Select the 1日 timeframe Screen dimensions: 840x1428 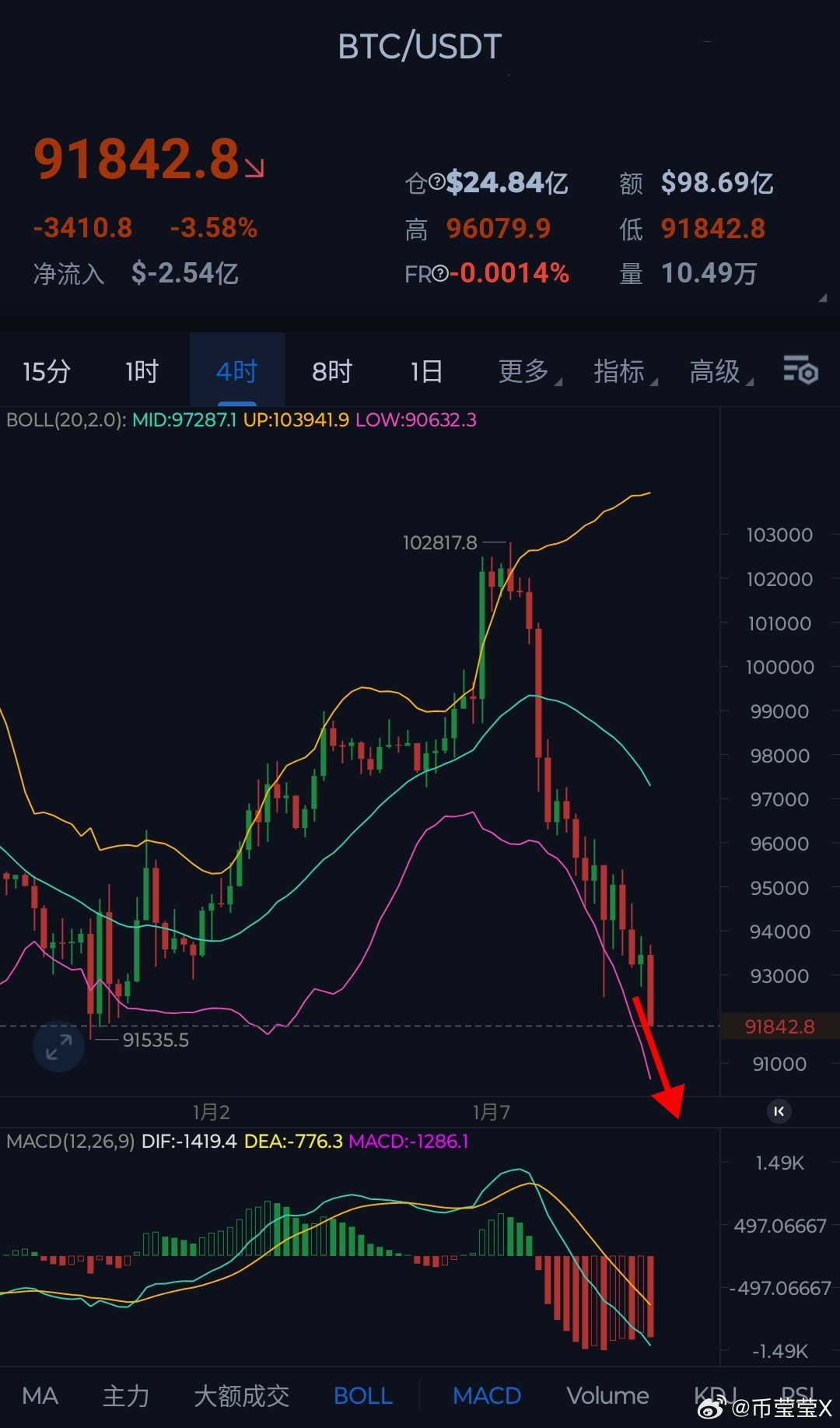tap(426, 371)
